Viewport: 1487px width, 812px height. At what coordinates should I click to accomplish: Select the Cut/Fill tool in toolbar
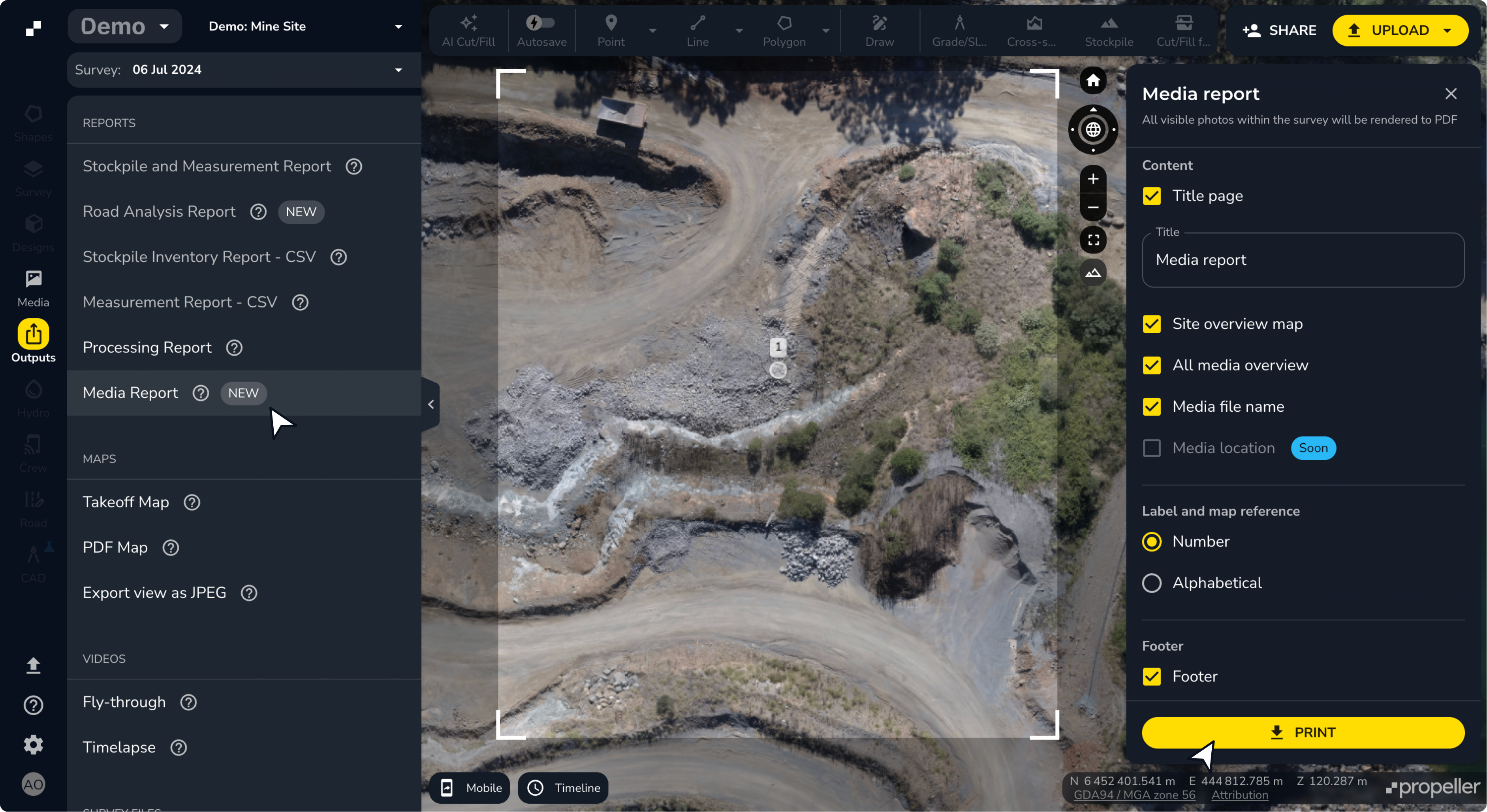click(1183, 30)
